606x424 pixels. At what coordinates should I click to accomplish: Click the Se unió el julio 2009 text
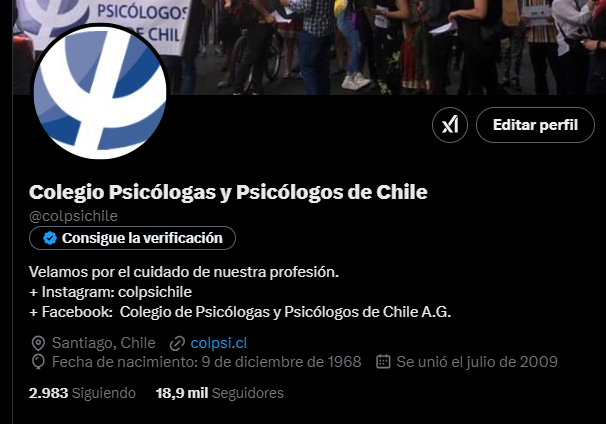point(477,362)
